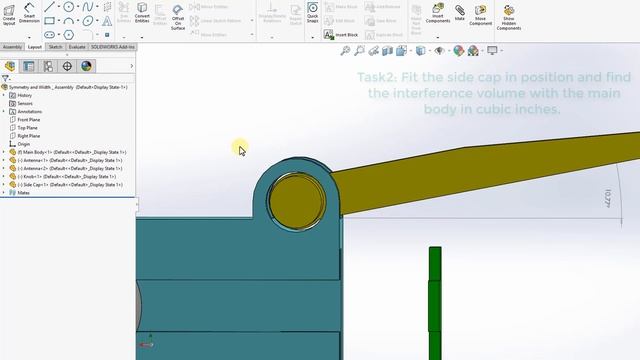Expand the Mates folder
This screenshot has height=360, width=640.
(x=4, y=193)
